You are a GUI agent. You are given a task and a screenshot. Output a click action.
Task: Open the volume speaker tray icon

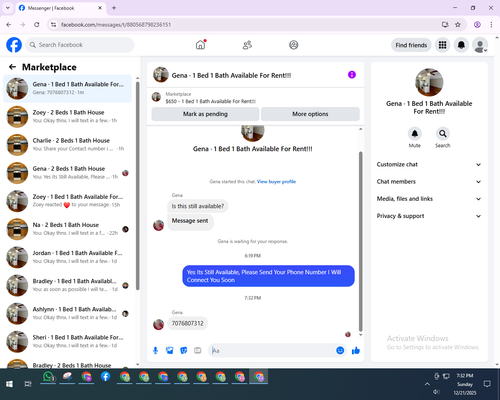pyautogui.click(x=436, y=392)
